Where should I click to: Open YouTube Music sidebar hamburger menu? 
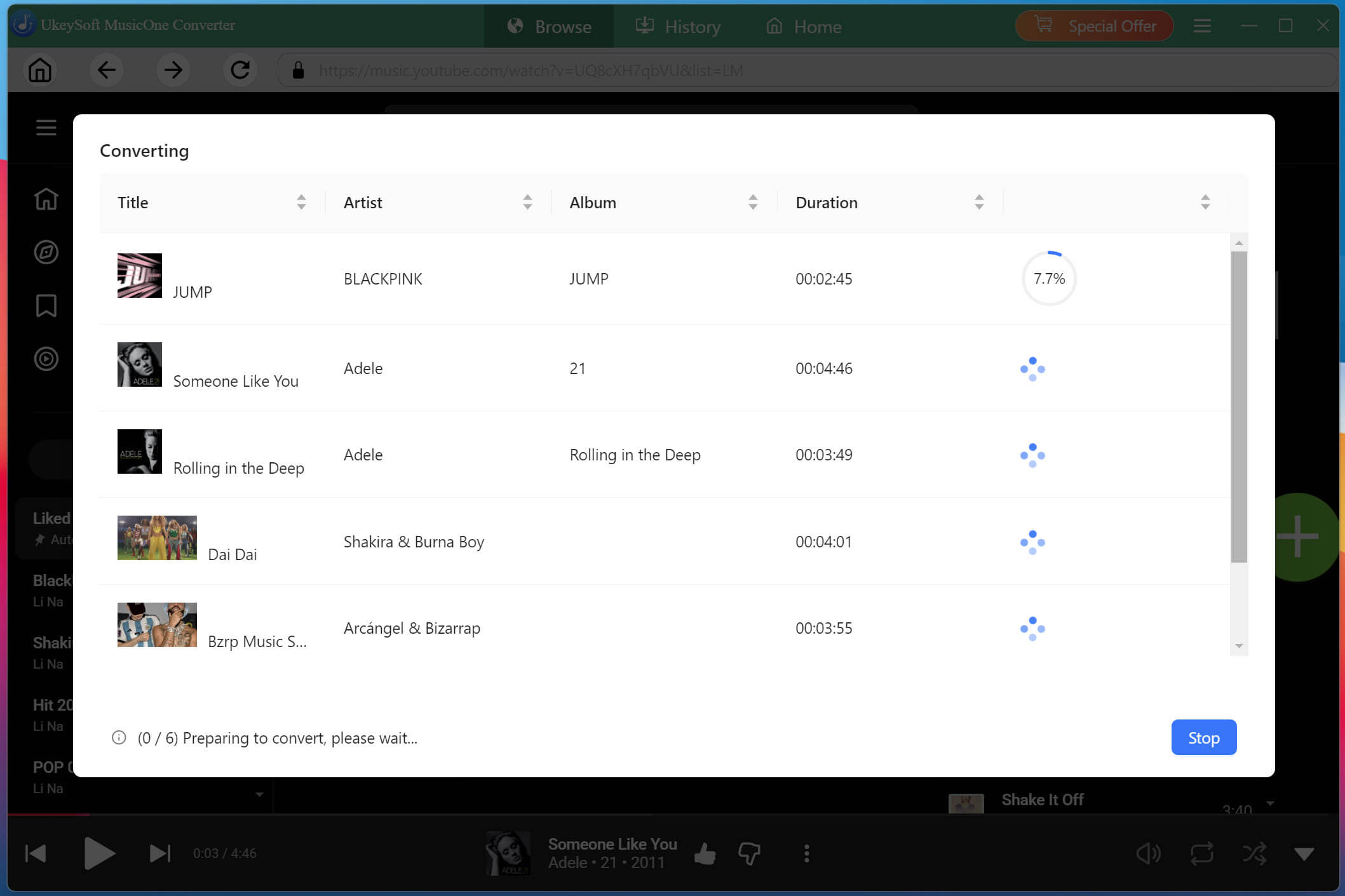(46, 128)
